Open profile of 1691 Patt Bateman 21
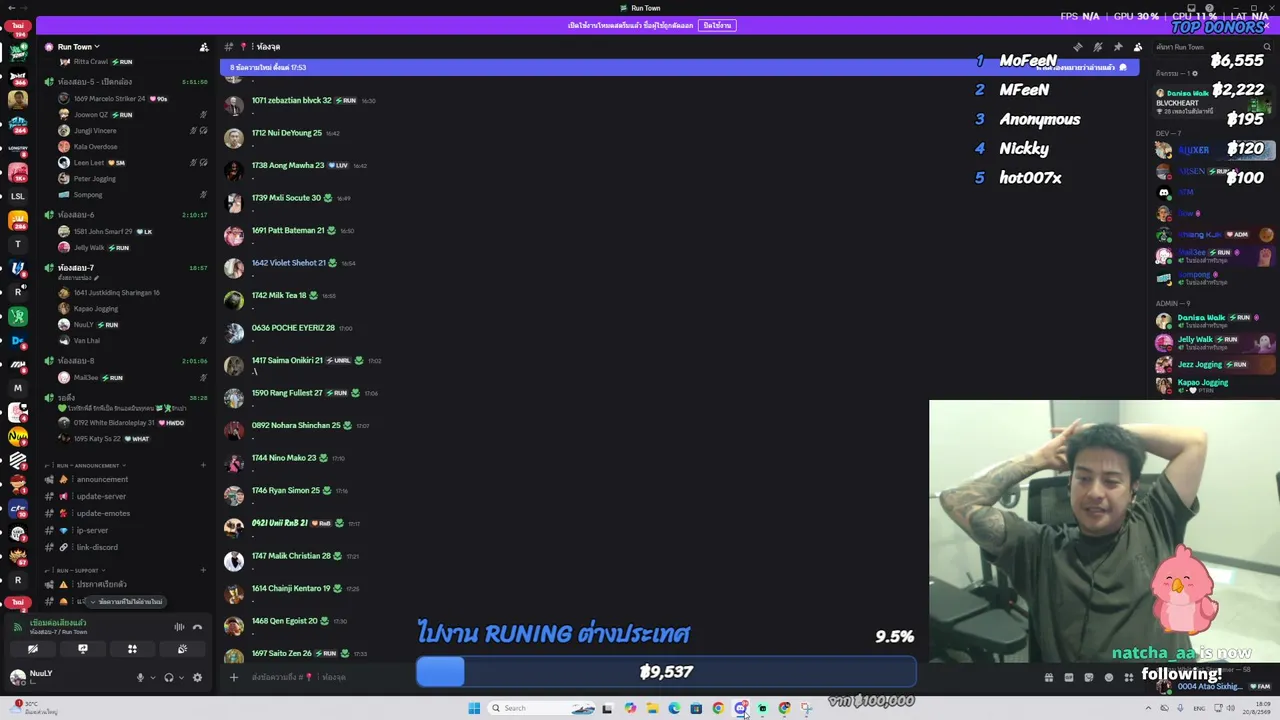Screen dimensions: 1280x720 pyautogui.click(x=288, y=231)
